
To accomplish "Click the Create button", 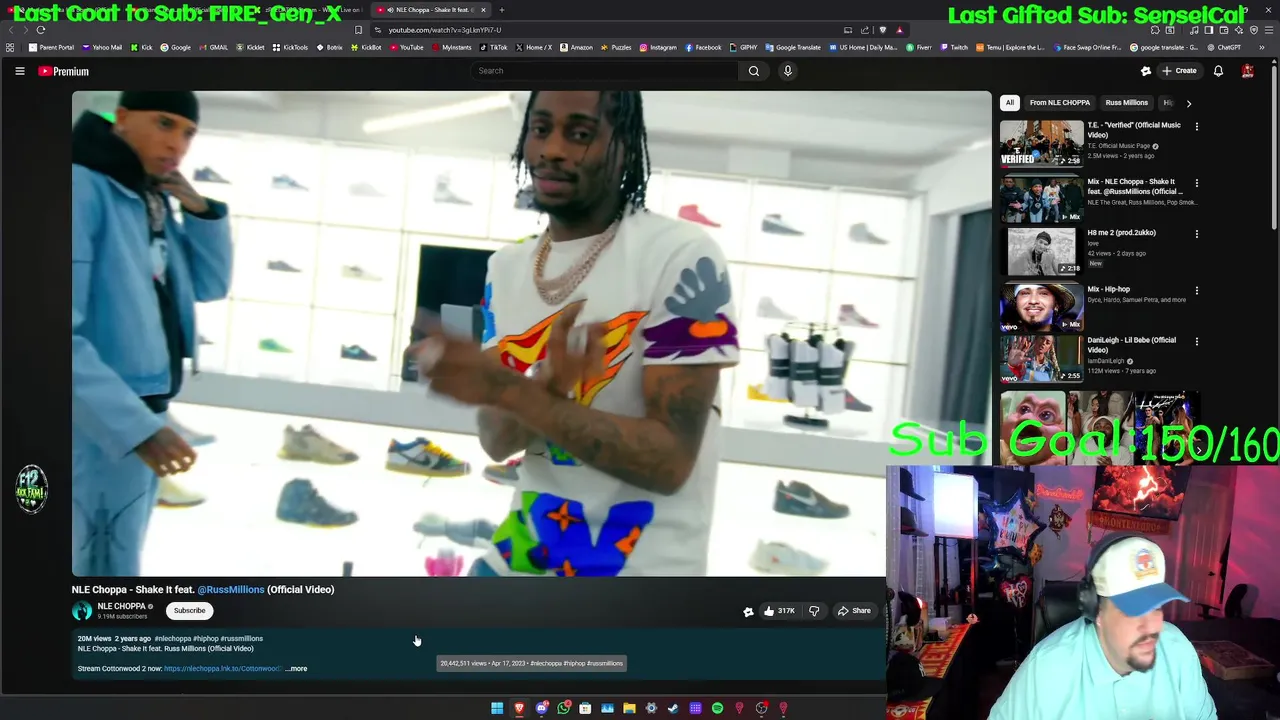I will (1180, 71).
